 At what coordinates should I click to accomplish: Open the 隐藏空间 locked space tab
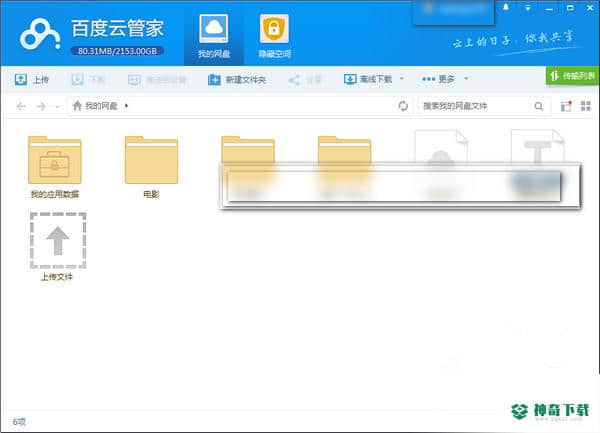click(x=274, y=37)
